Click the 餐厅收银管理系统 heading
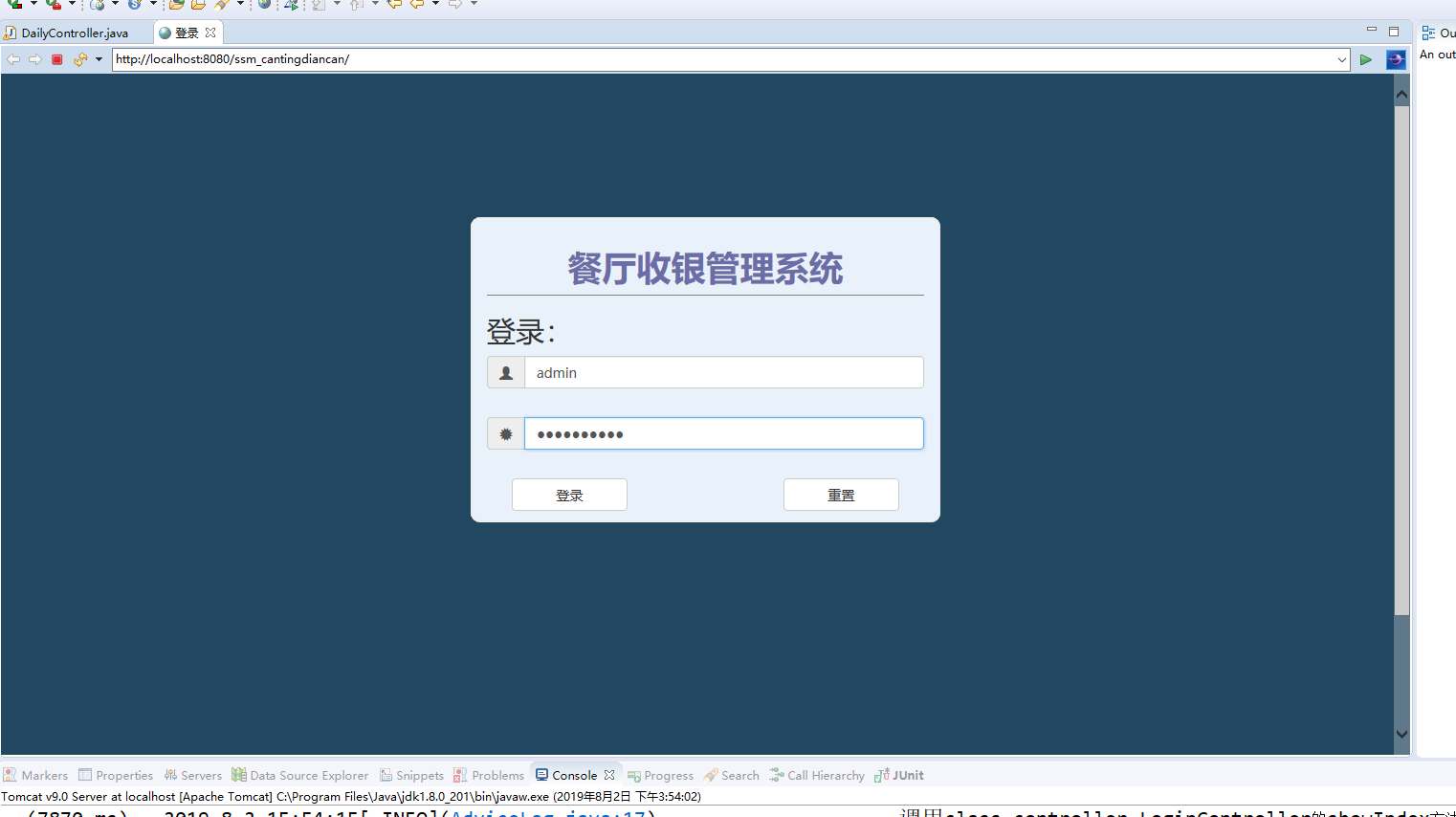Viewport: 1456px width, 817px height. coord(705,269)
